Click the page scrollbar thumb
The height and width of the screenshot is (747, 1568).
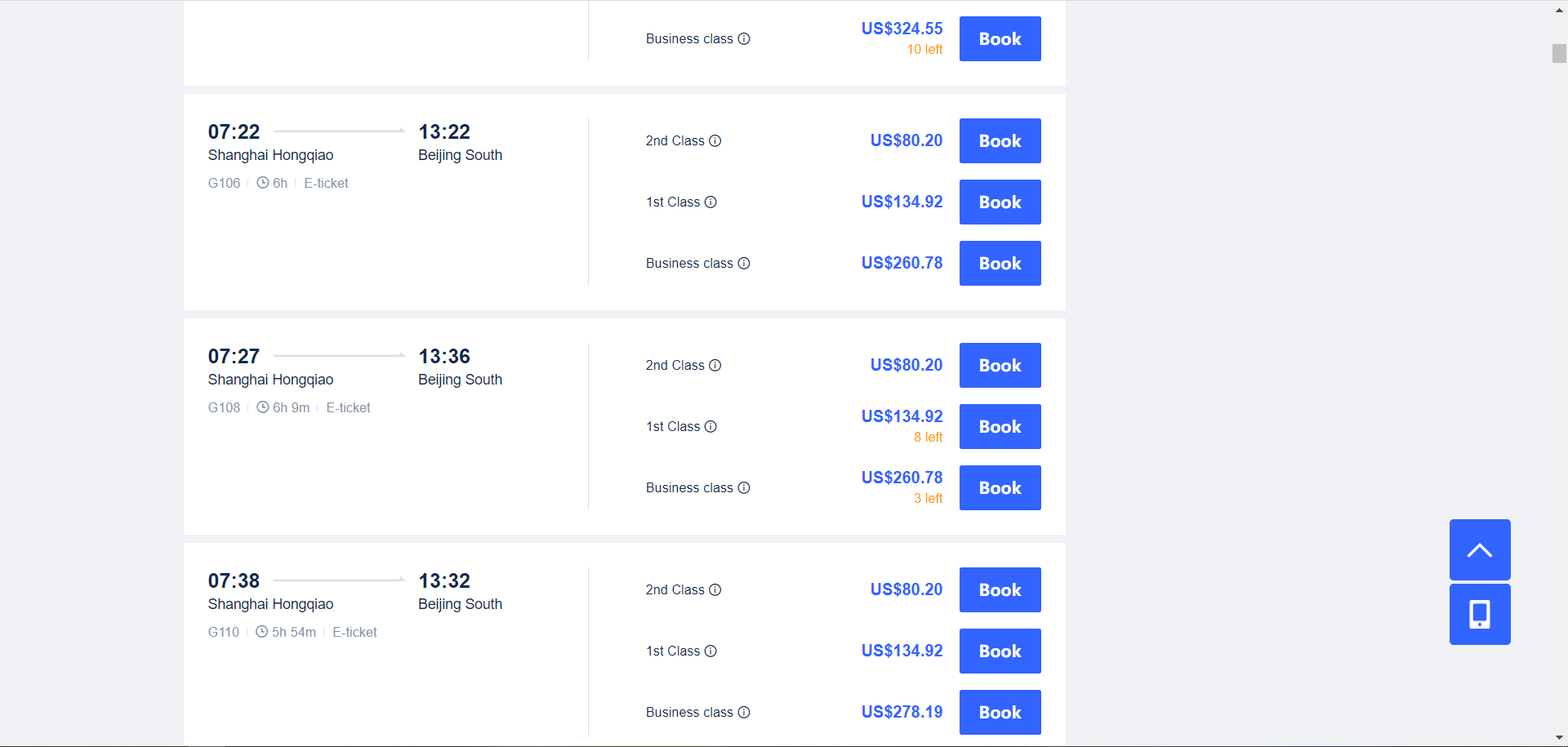tap(1559, 53)
